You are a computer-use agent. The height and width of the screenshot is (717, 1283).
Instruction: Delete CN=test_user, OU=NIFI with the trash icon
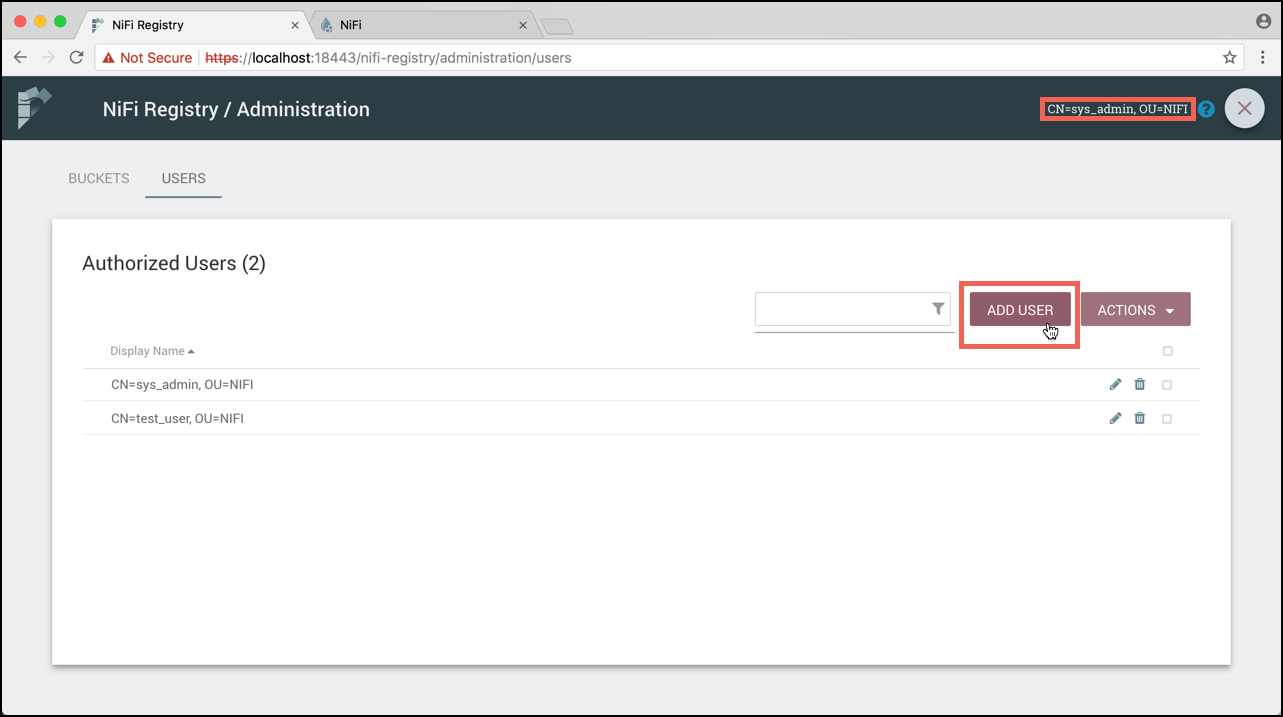pos(1140,418)
